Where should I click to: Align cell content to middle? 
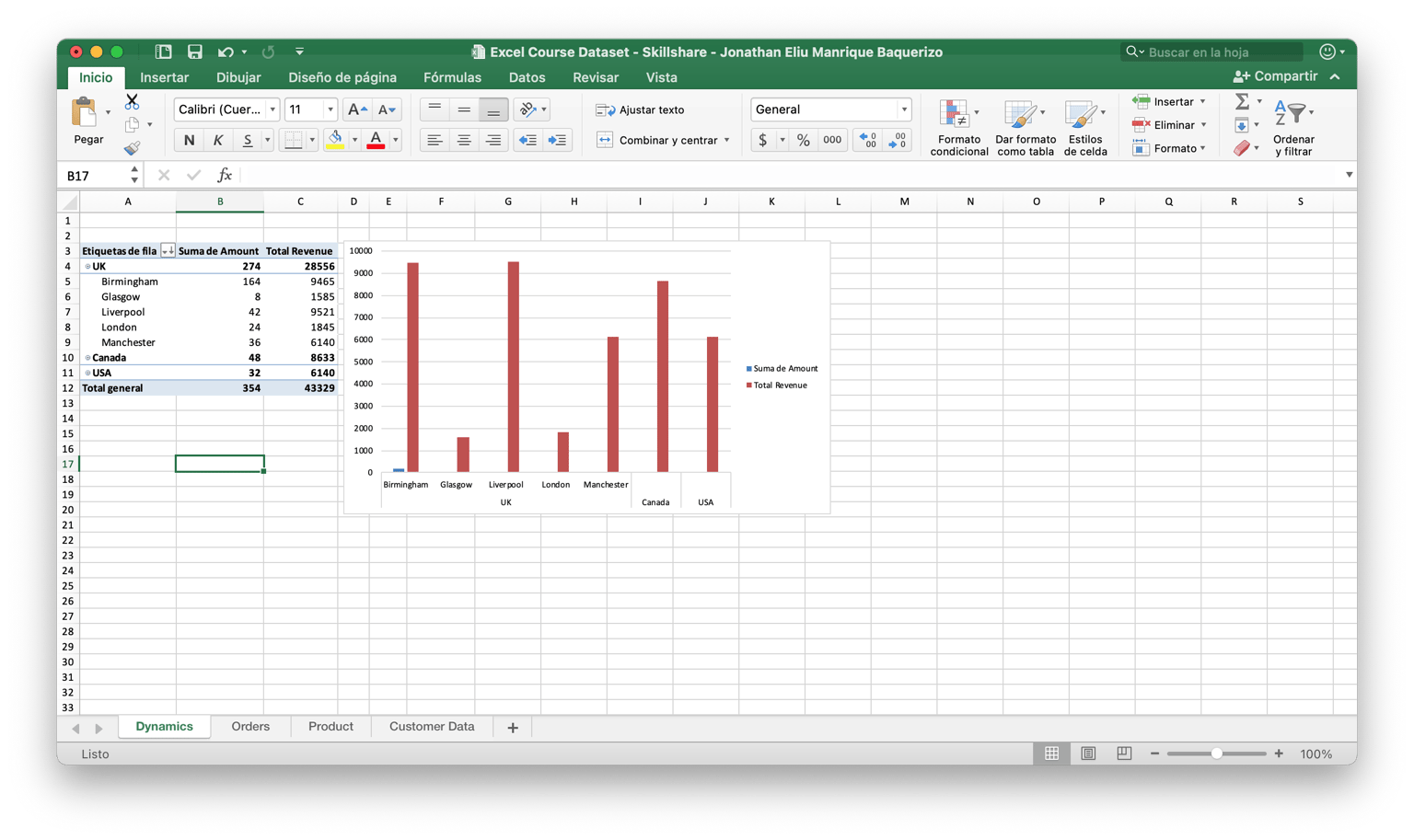pos(464,109)
